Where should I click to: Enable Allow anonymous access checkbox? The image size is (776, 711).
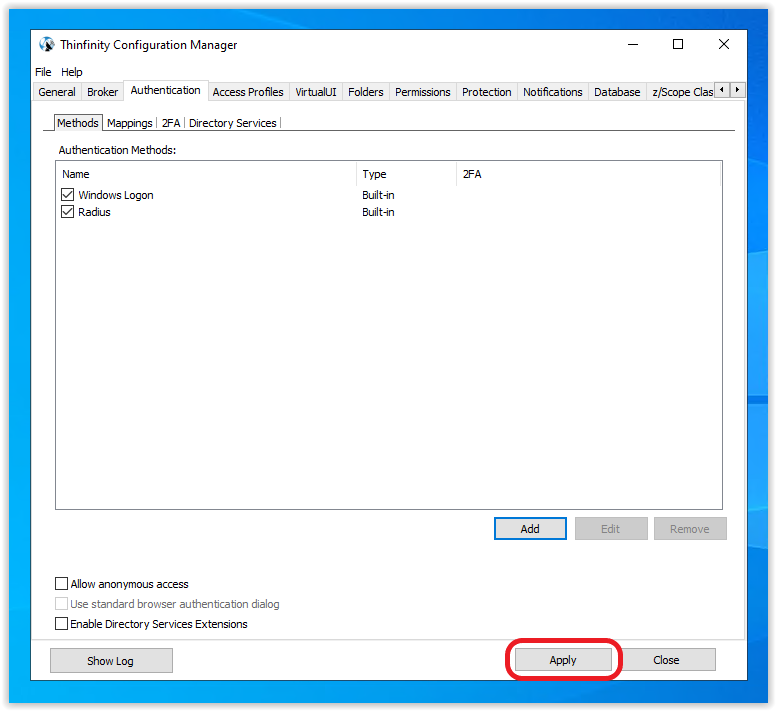[x=61, y=584]
